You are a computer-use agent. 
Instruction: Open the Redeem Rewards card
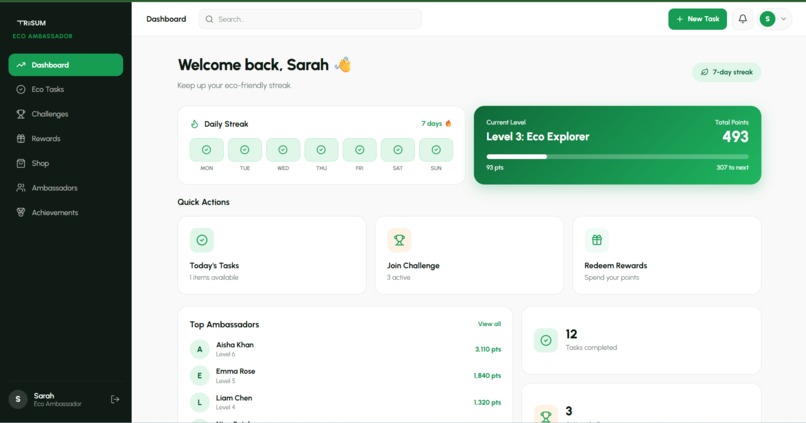click(x=667, y=255)
